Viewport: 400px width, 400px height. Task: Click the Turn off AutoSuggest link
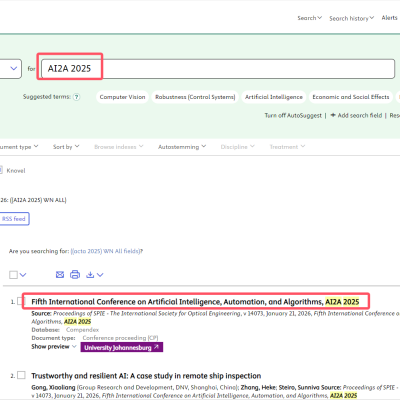tap(293, 115)
